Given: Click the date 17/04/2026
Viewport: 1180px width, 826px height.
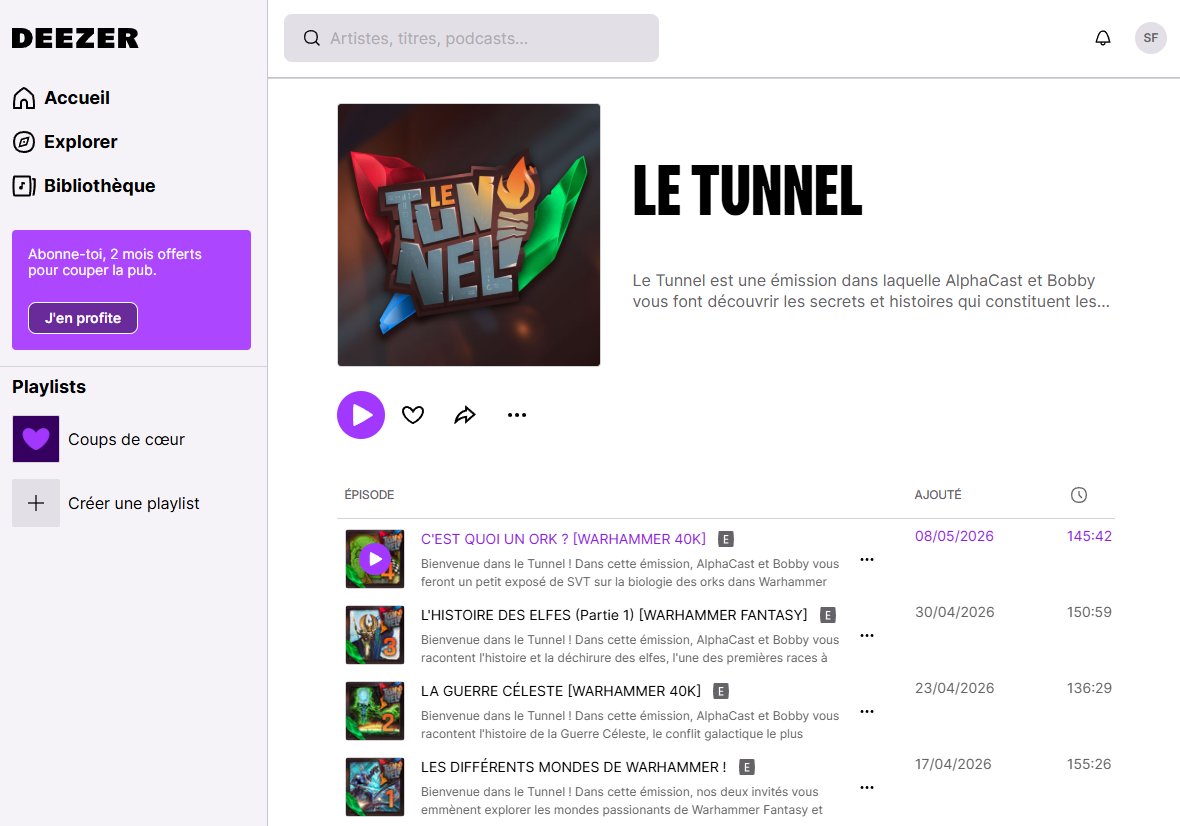Looking at the screenshot, I should click(x=953, y=764).
